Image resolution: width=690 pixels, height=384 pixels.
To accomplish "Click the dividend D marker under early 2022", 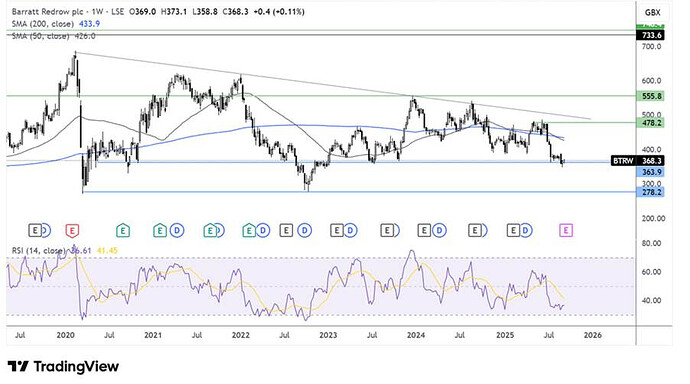I will pyautogui.click(x=263, y=230).
